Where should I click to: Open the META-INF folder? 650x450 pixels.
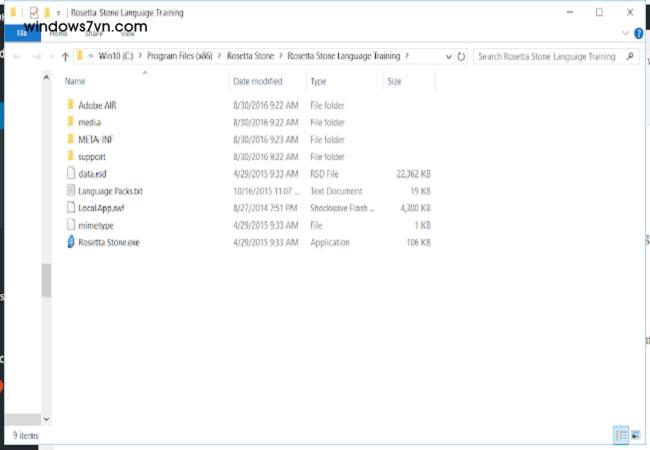click(96, 139)
